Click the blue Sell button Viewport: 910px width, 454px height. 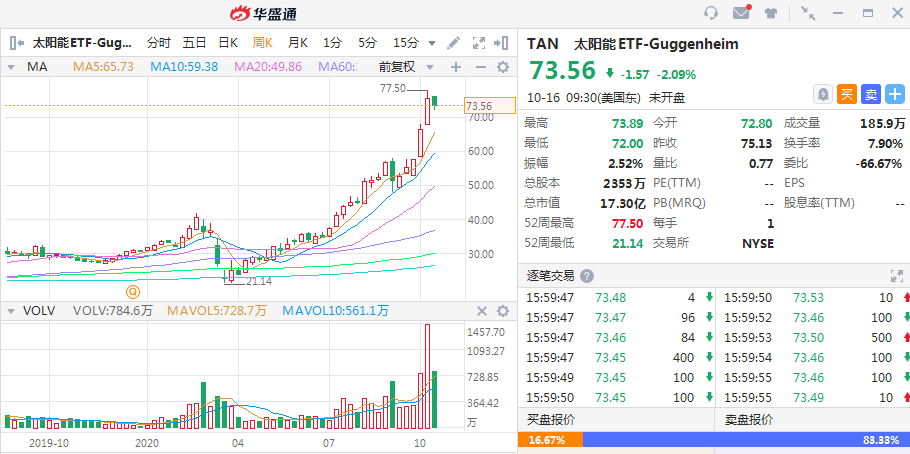871,94
